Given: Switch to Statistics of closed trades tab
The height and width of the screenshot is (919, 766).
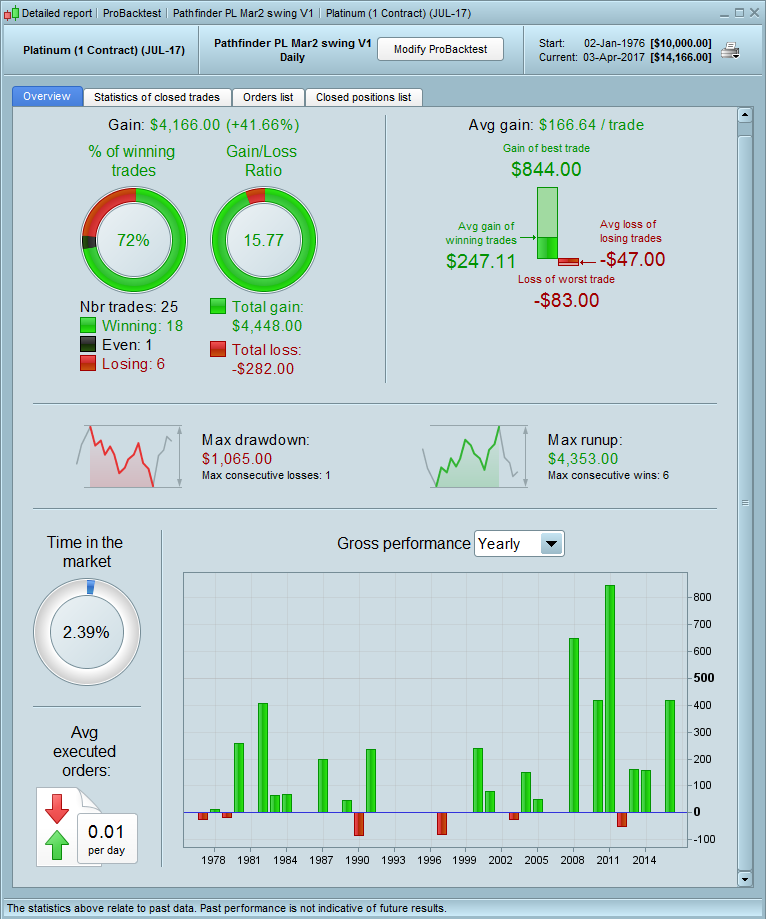Looking at the screenshot, I should coord(157,97).
